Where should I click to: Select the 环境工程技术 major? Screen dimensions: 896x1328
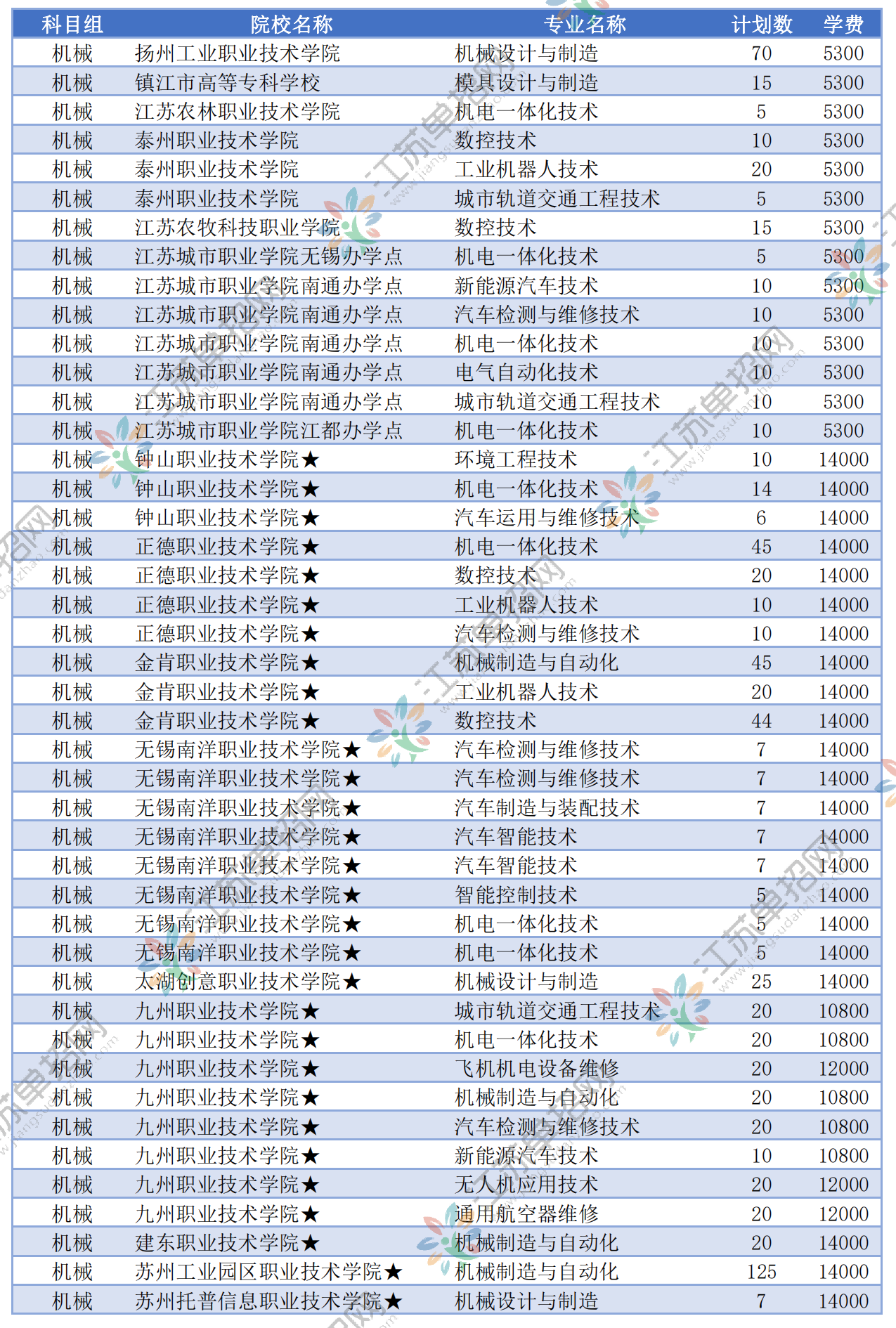(517, 460)
